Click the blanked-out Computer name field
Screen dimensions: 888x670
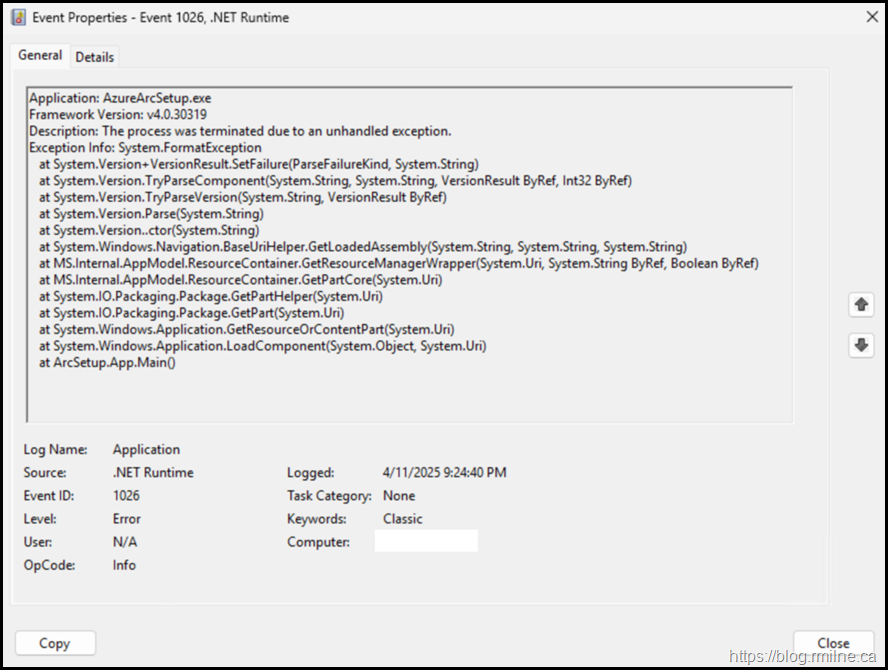click(426, 542)
